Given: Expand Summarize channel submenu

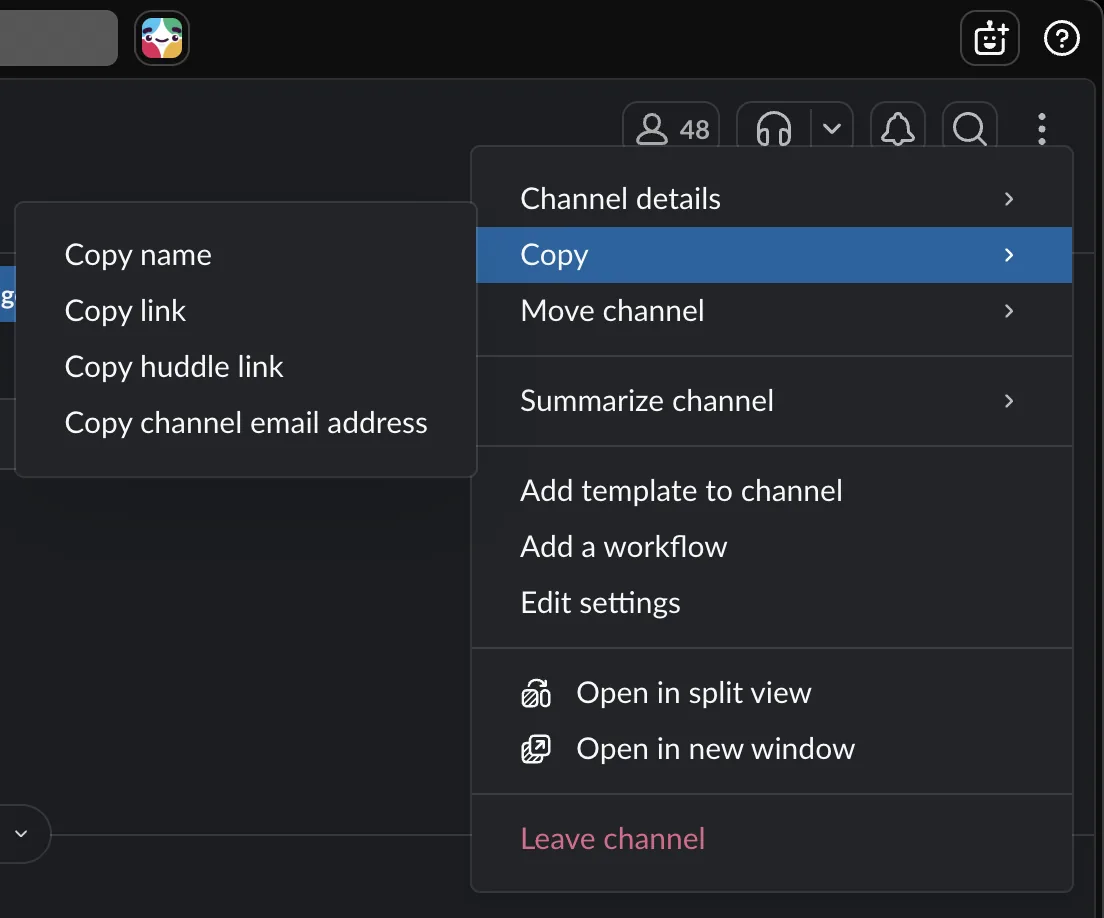Looking at the screenshot, I should pos(774,401).
